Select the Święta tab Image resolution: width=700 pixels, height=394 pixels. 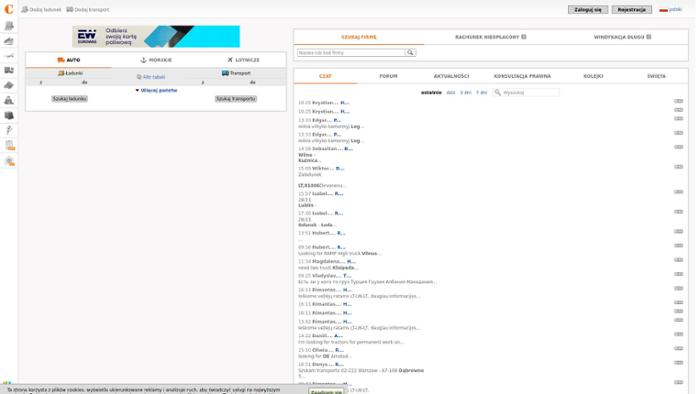pyautogui.click(x=656, y=76)
